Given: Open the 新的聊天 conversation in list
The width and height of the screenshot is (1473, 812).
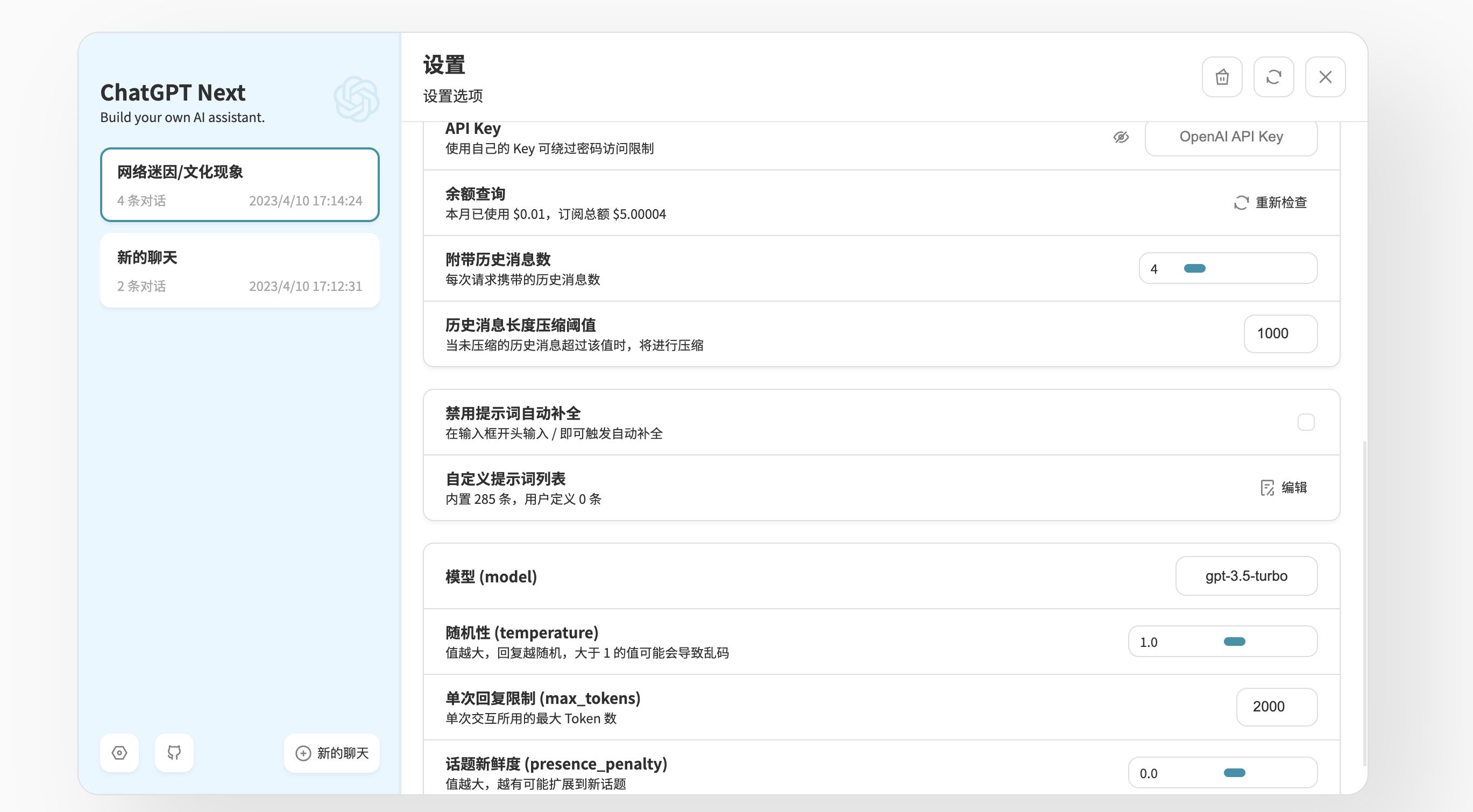Looking at the screenshot, I should [239, 270].
